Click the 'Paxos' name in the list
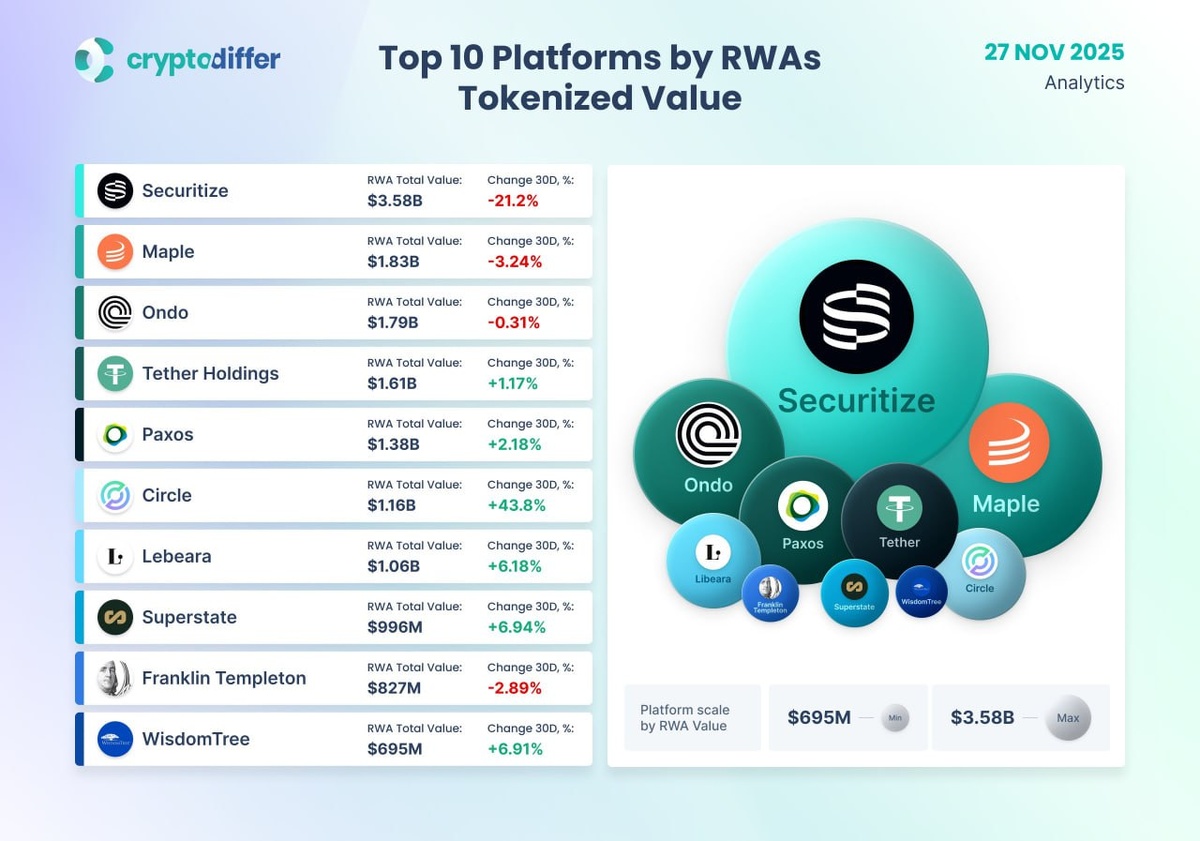The image size is (1200, 841). 168,435
